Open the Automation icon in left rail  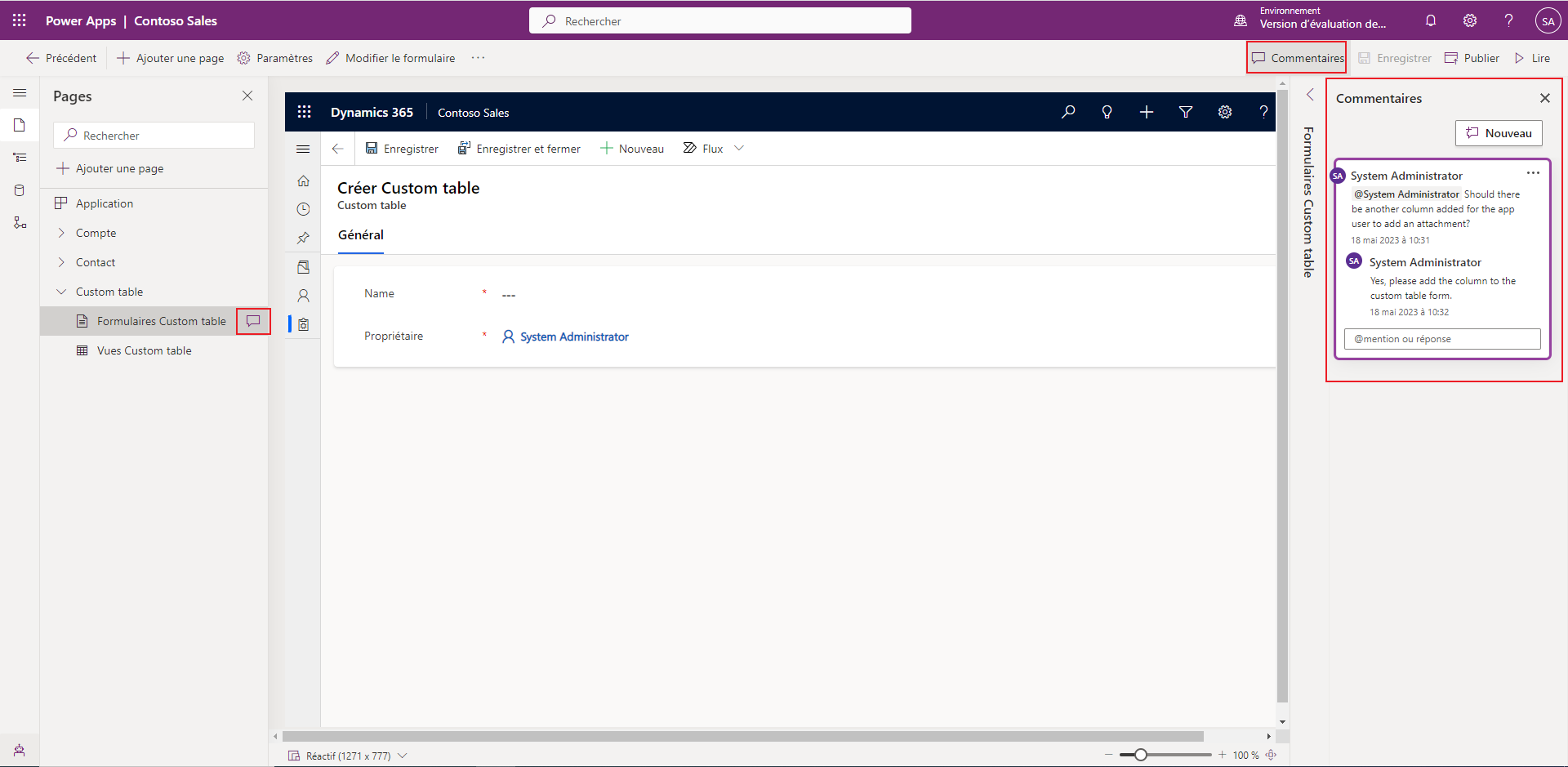click(x=20, y=223)
